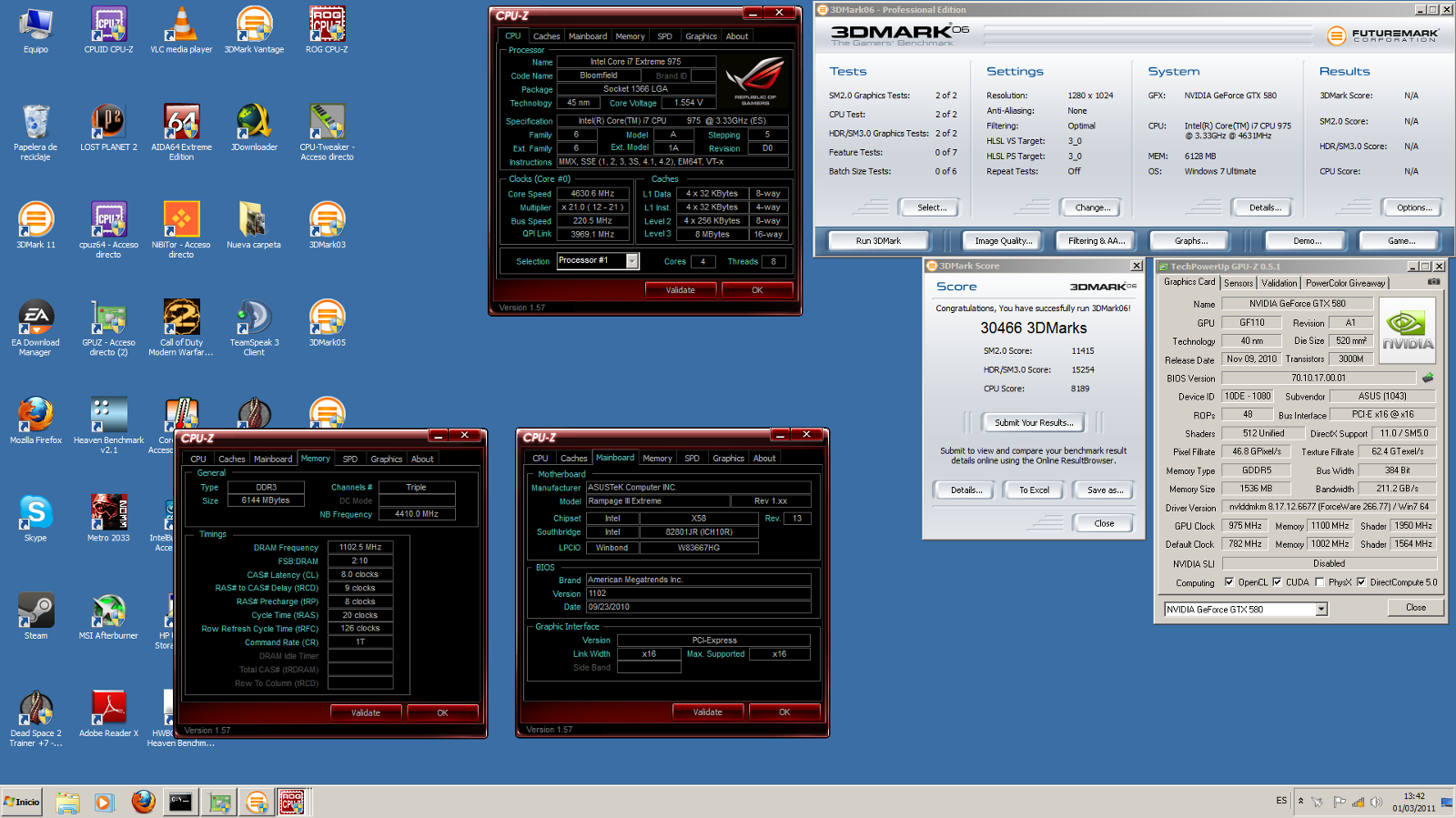Screen dimensions: 1456x818
Task: Open Steam desktop icon
Action: (35, 616)
